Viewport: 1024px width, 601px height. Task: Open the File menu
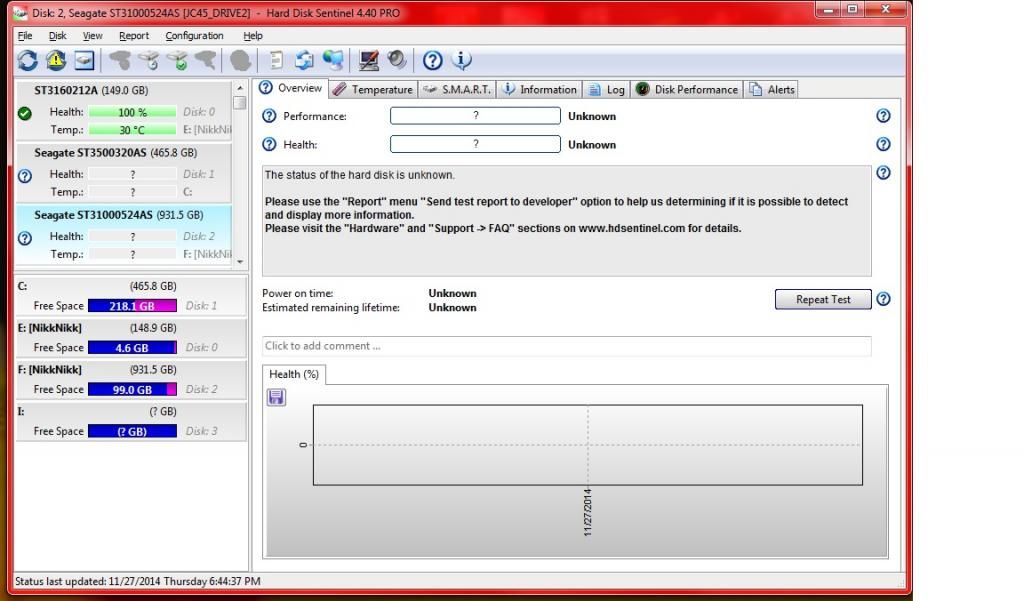25,36
